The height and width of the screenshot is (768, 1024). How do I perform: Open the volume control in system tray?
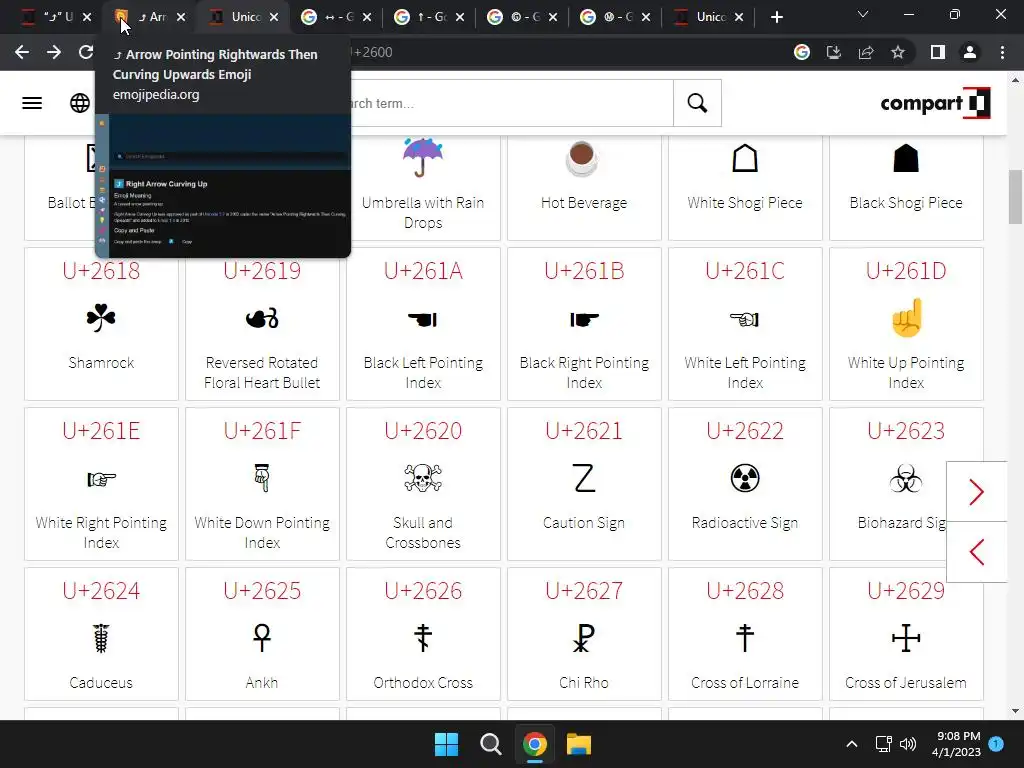908,744
